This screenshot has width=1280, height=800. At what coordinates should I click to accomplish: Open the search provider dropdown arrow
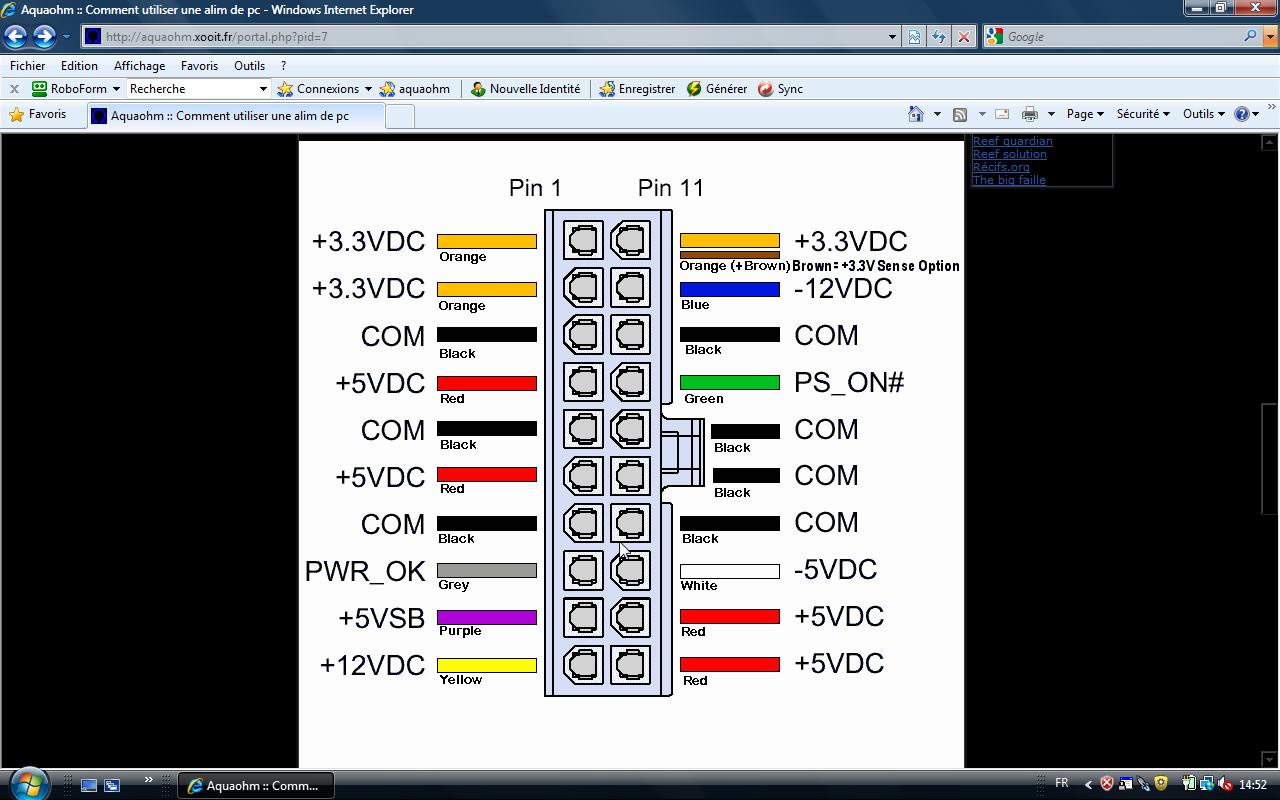point(1268,37)
